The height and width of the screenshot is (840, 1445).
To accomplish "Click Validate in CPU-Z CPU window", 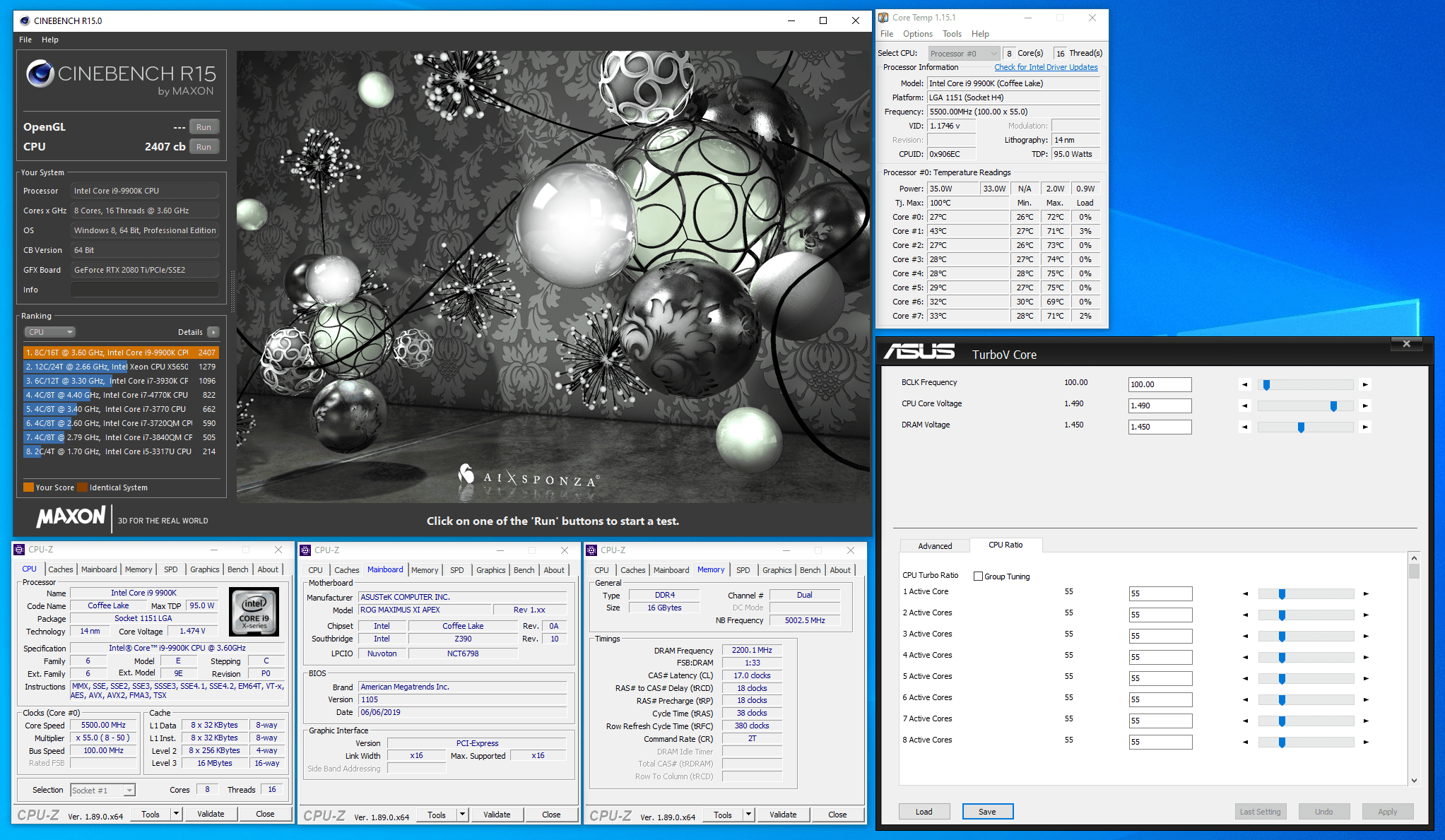I will click(x=211, y=814).
